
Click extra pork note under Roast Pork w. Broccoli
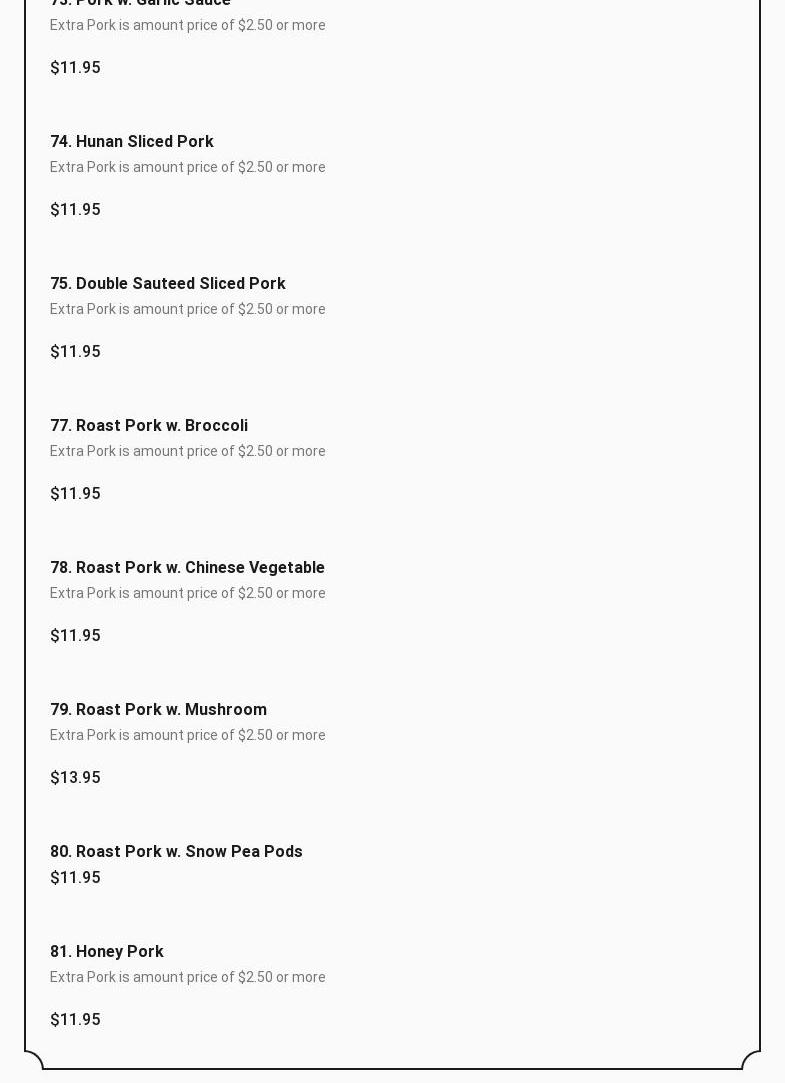click(x=187, y=451)
